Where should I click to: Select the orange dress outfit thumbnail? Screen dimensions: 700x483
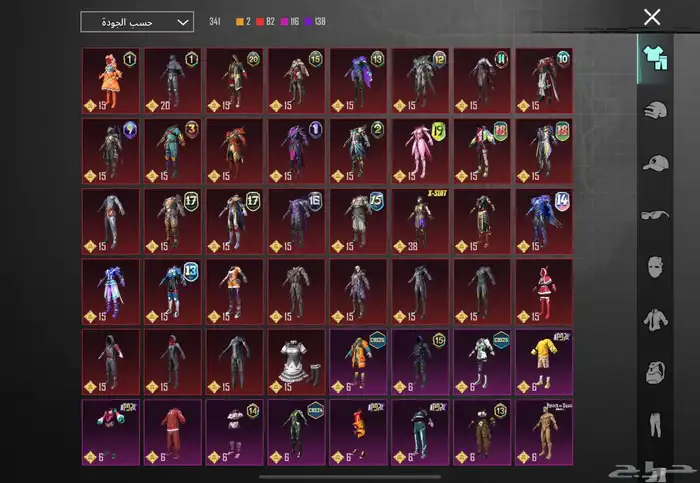click(x=110, y=80)
